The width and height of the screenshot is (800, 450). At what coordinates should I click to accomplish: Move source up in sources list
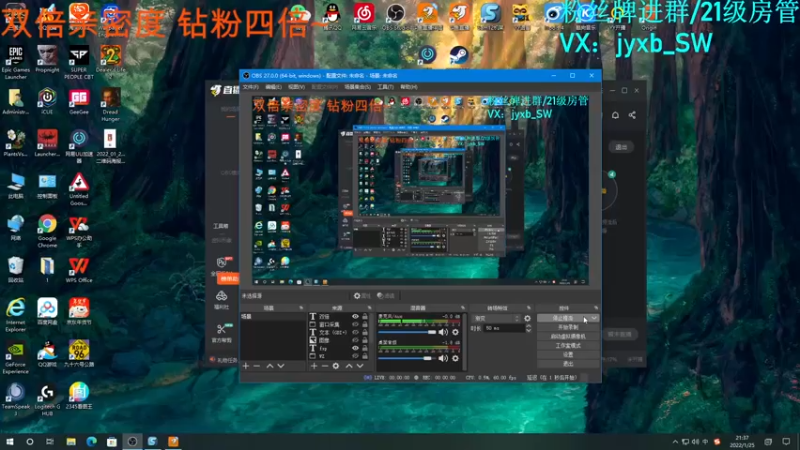349,366
